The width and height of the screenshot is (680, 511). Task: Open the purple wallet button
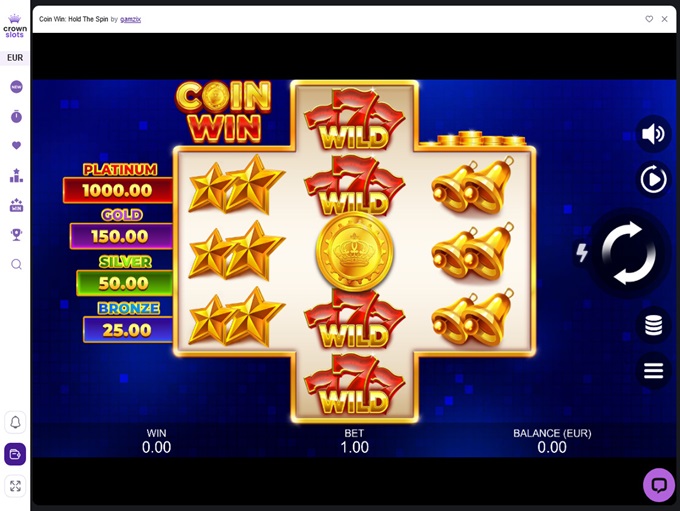click(x=15, y=454)
